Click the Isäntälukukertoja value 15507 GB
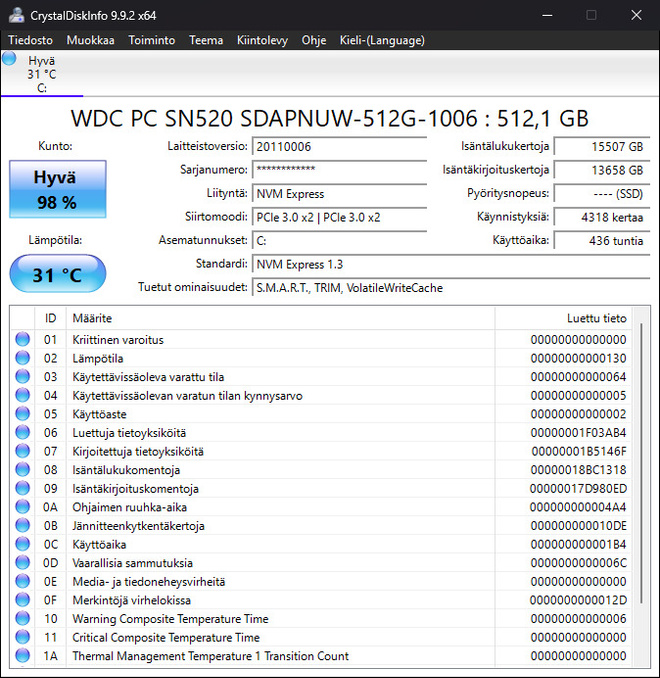The height and width of the screenshot is (678, 660). point(602,147)
